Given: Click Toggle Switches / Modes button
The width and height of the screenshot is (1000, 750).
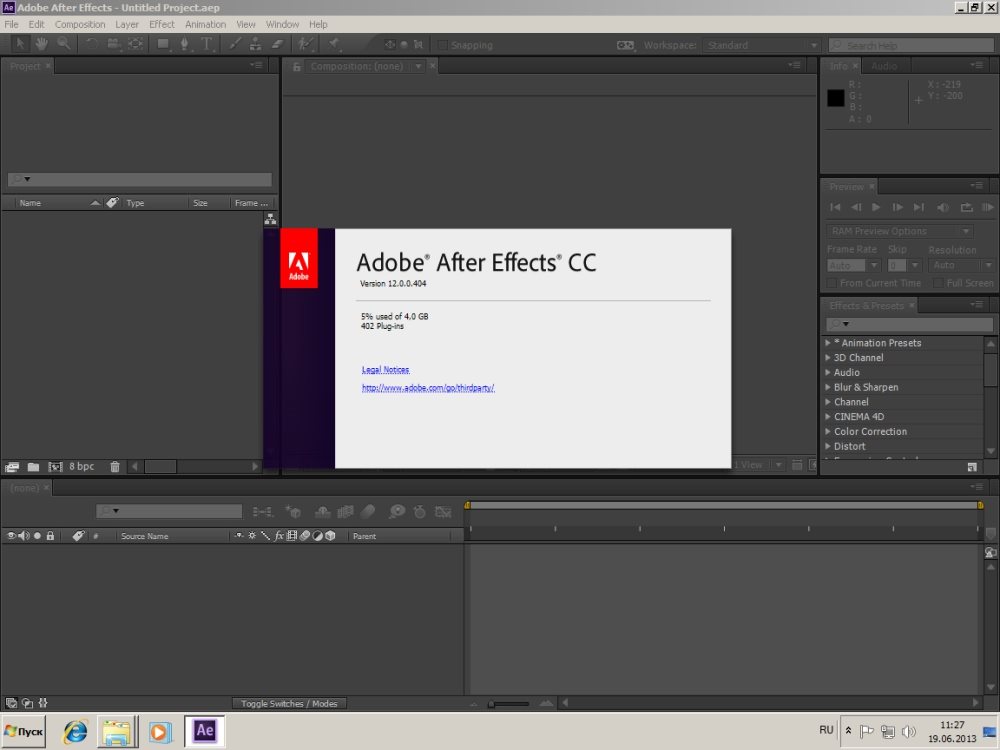Looking at the screenshot, I should click(289, 704).
